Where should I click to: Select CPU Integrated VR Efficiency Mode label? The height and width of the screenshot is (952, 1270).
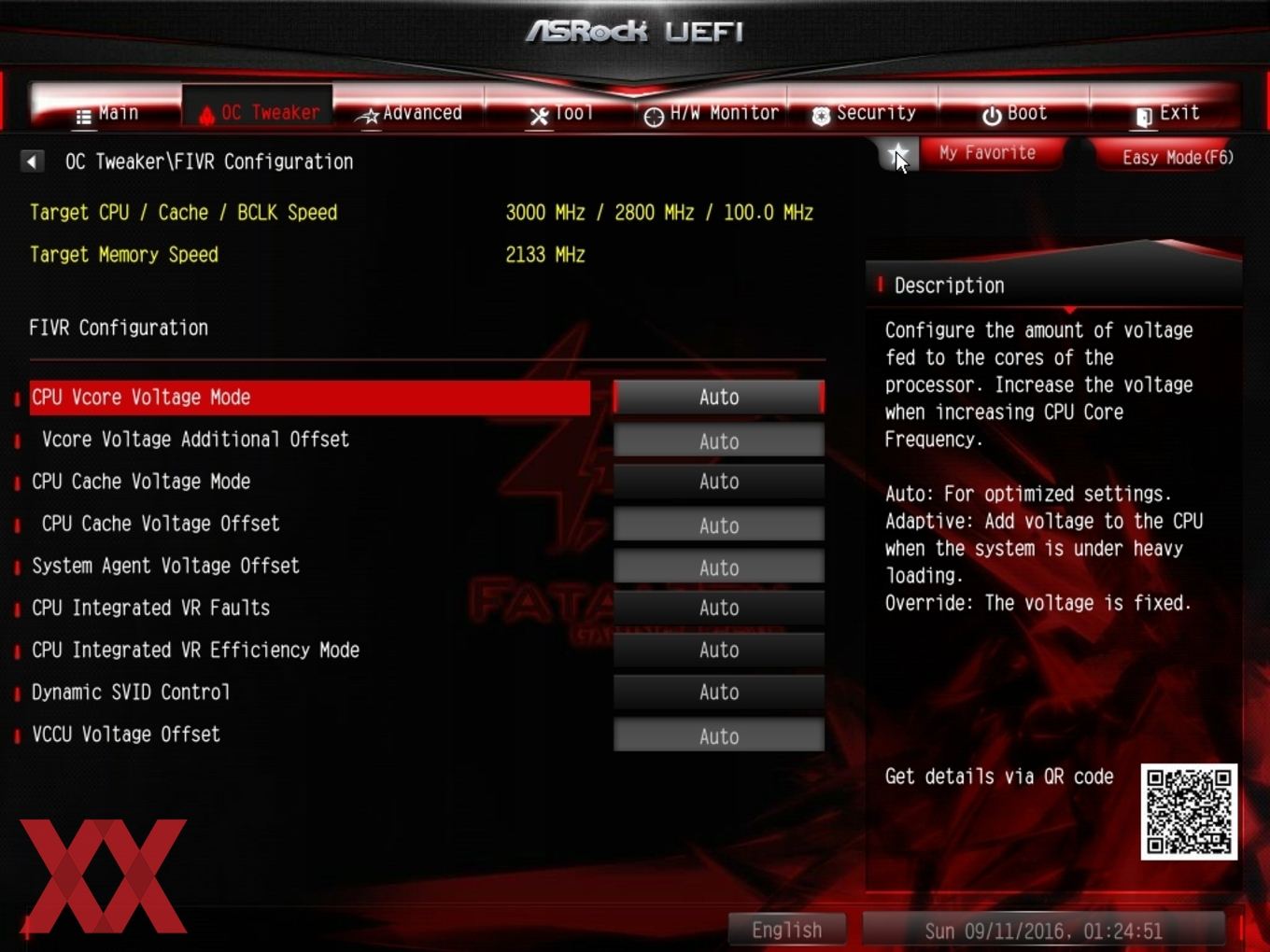click(x=195, y=650)
